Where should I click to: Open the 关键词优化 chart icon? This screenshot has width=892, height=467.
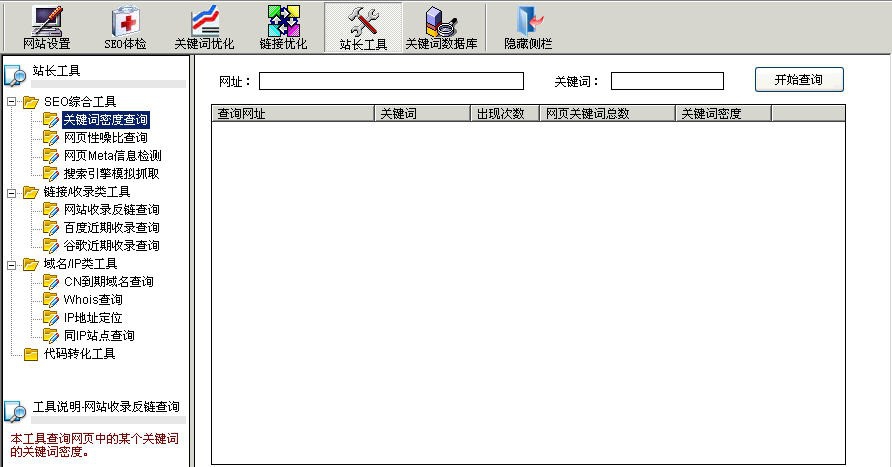(204, 21)
